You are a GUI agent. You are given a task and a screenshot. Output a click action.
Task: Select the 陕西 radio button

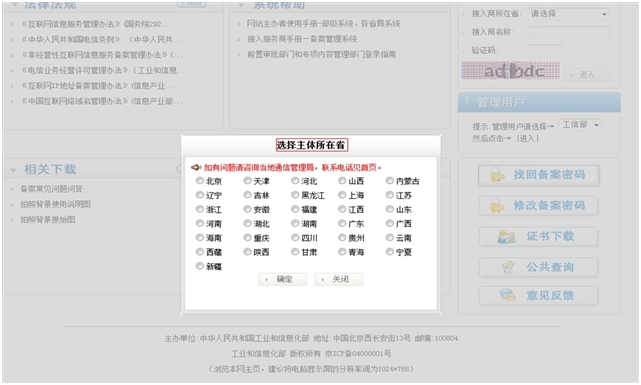coord(247,251)
